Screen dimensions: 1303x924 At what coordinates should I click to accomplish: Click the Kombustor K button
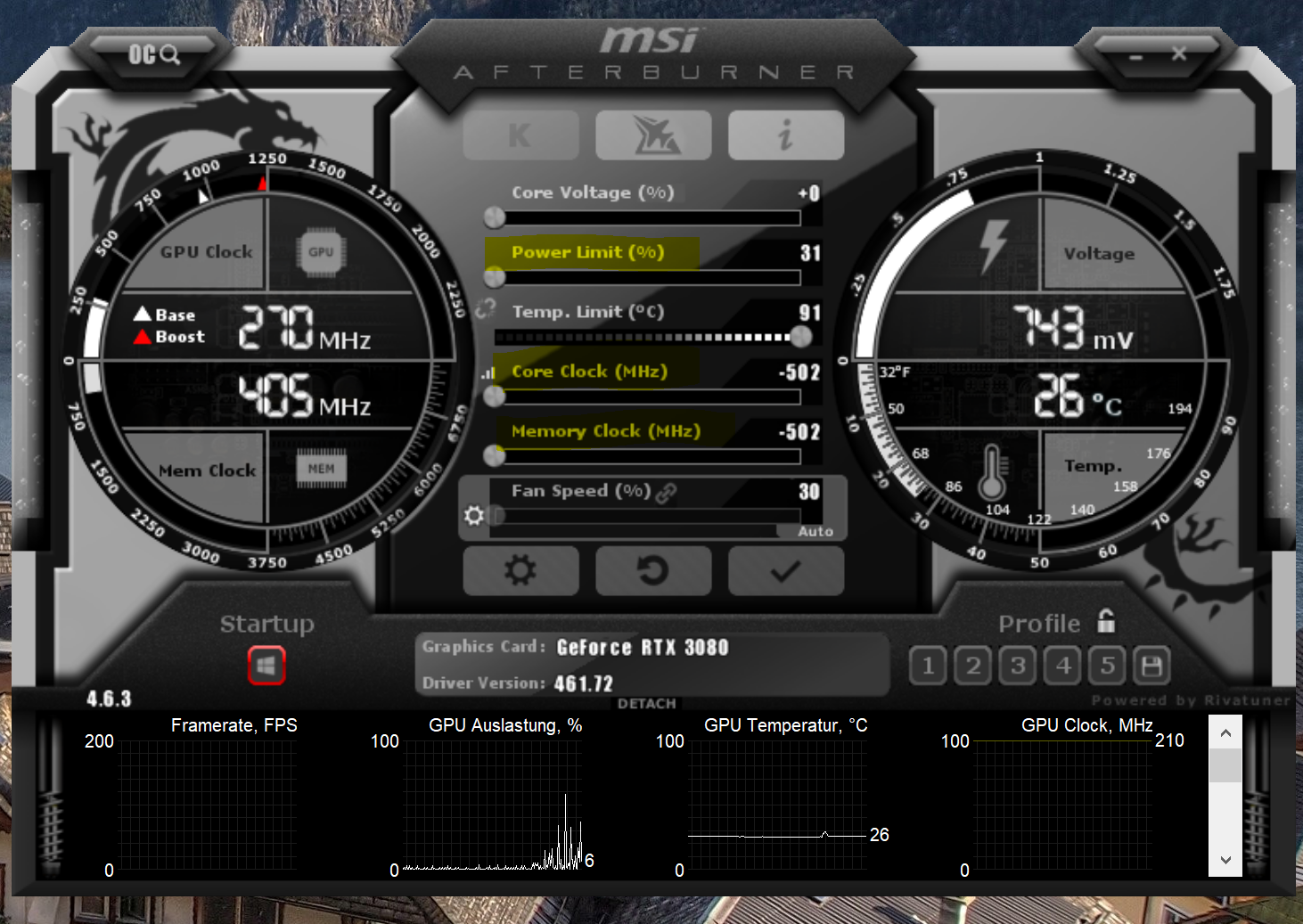520,135
